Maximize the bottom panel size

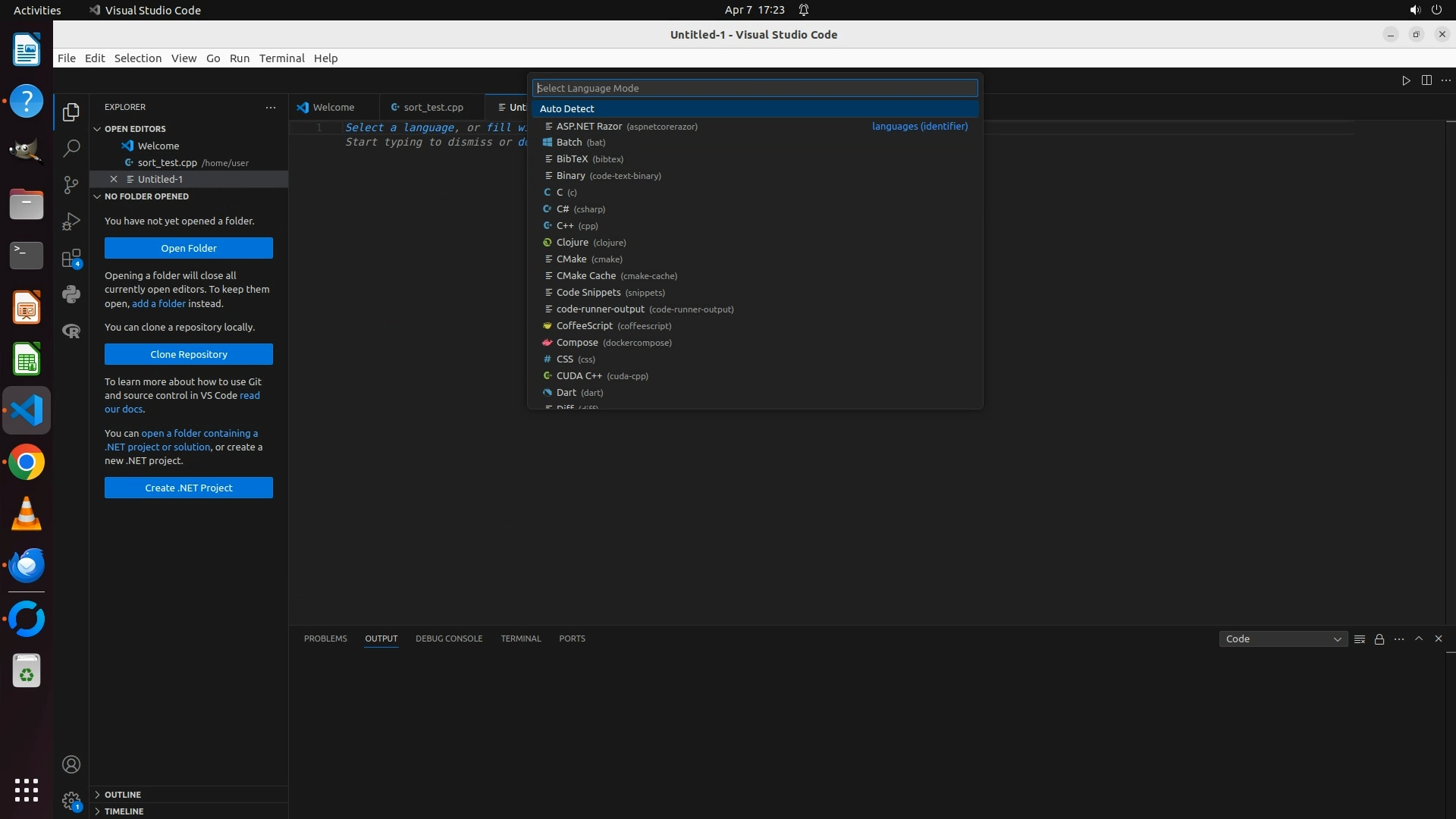[1419, 639]
